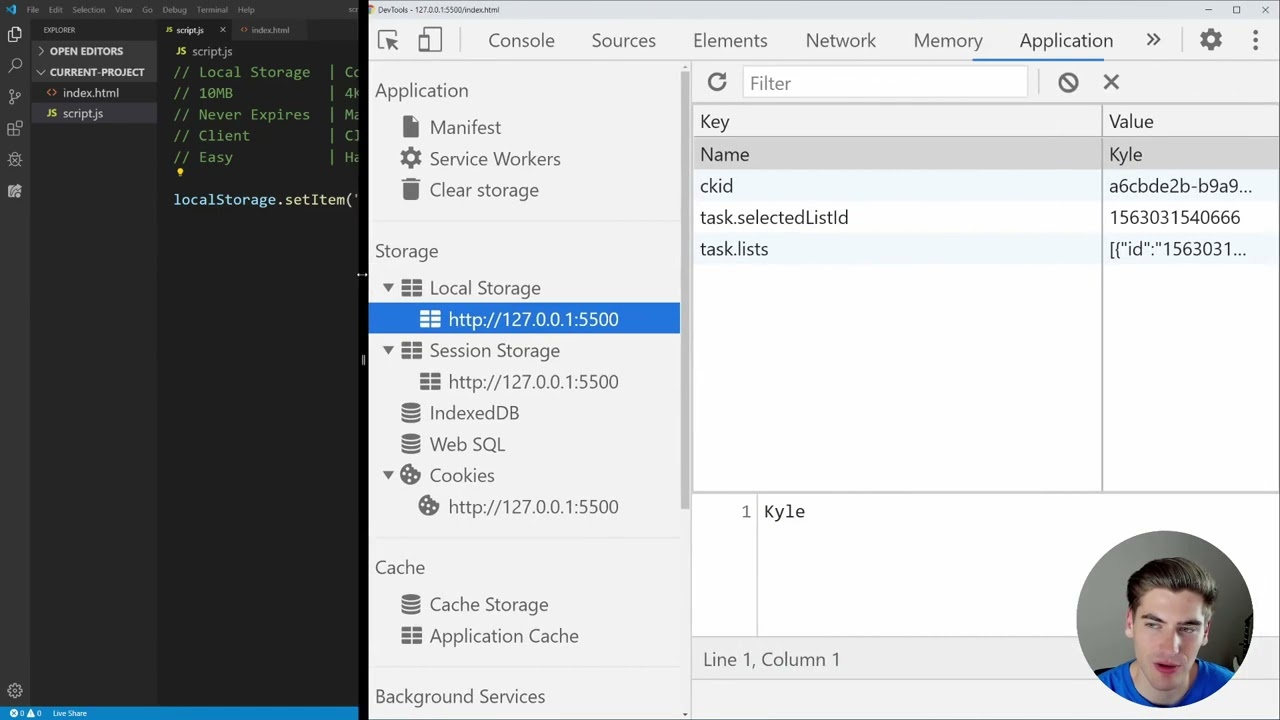Switch to the Console tab
The height and width of the screenshot is (720, 1280).
pos(521,40)
